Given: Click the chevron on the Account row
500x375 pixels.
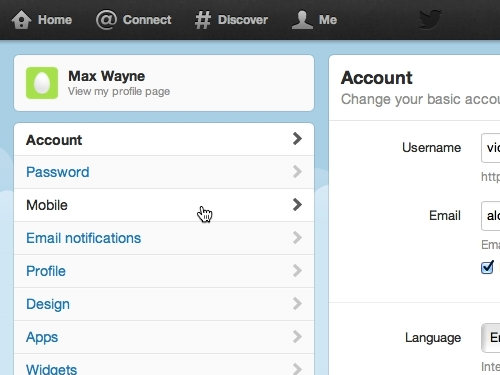Looking at the screenshot, I should [297, 139].
